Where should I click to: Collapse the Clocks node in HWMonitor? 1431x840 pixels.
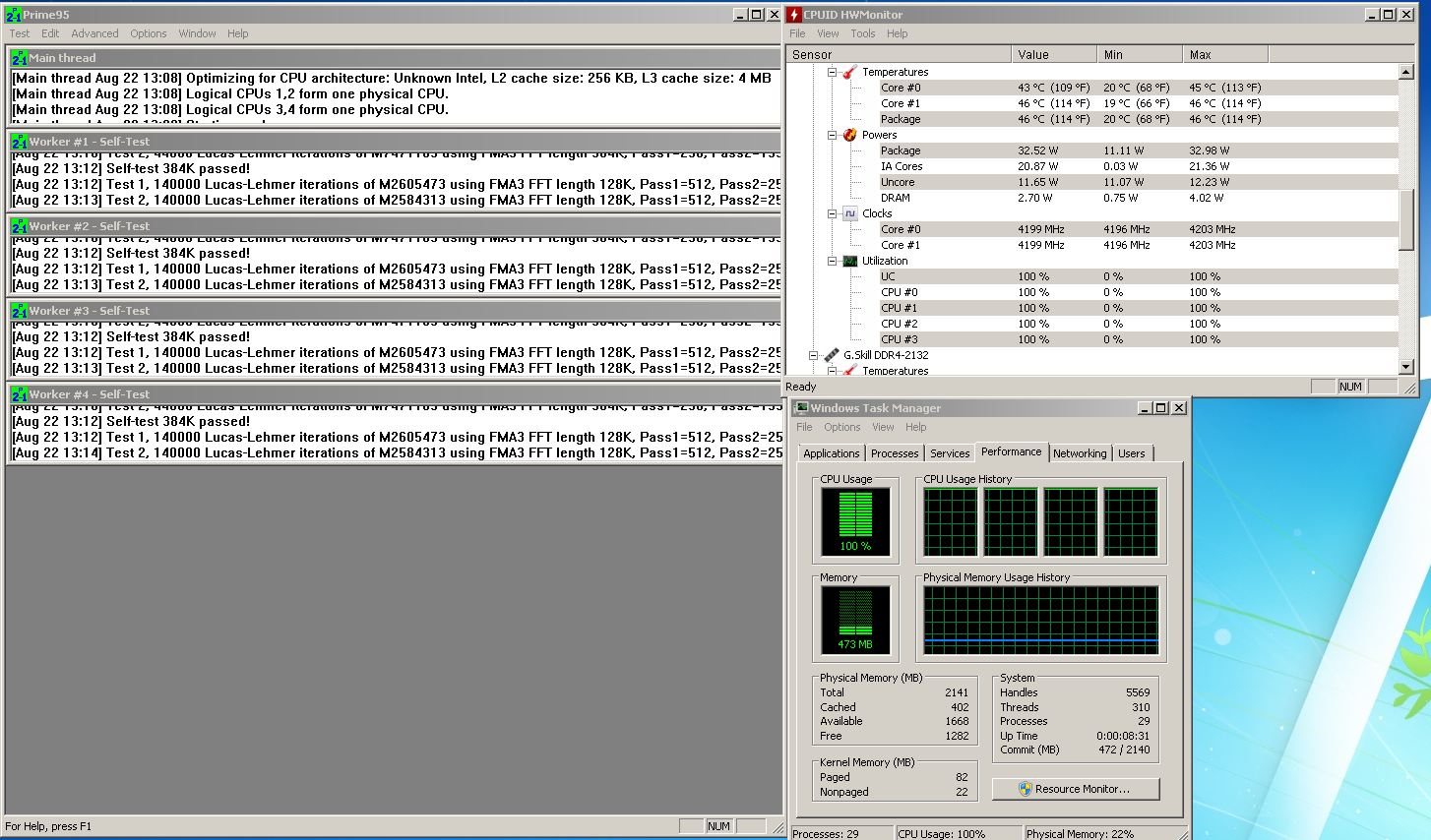click(x=832, y=213)
